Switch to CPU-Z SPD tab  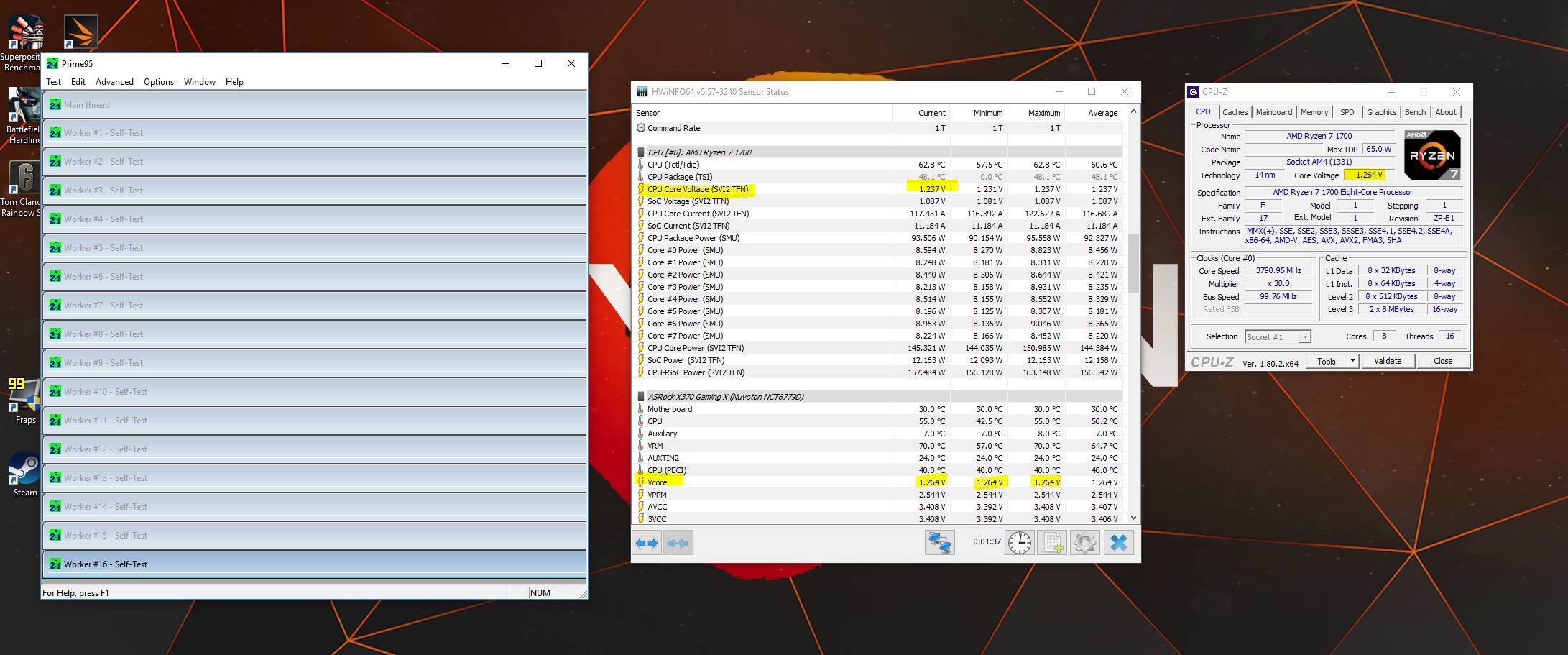tap(1347, 112)
